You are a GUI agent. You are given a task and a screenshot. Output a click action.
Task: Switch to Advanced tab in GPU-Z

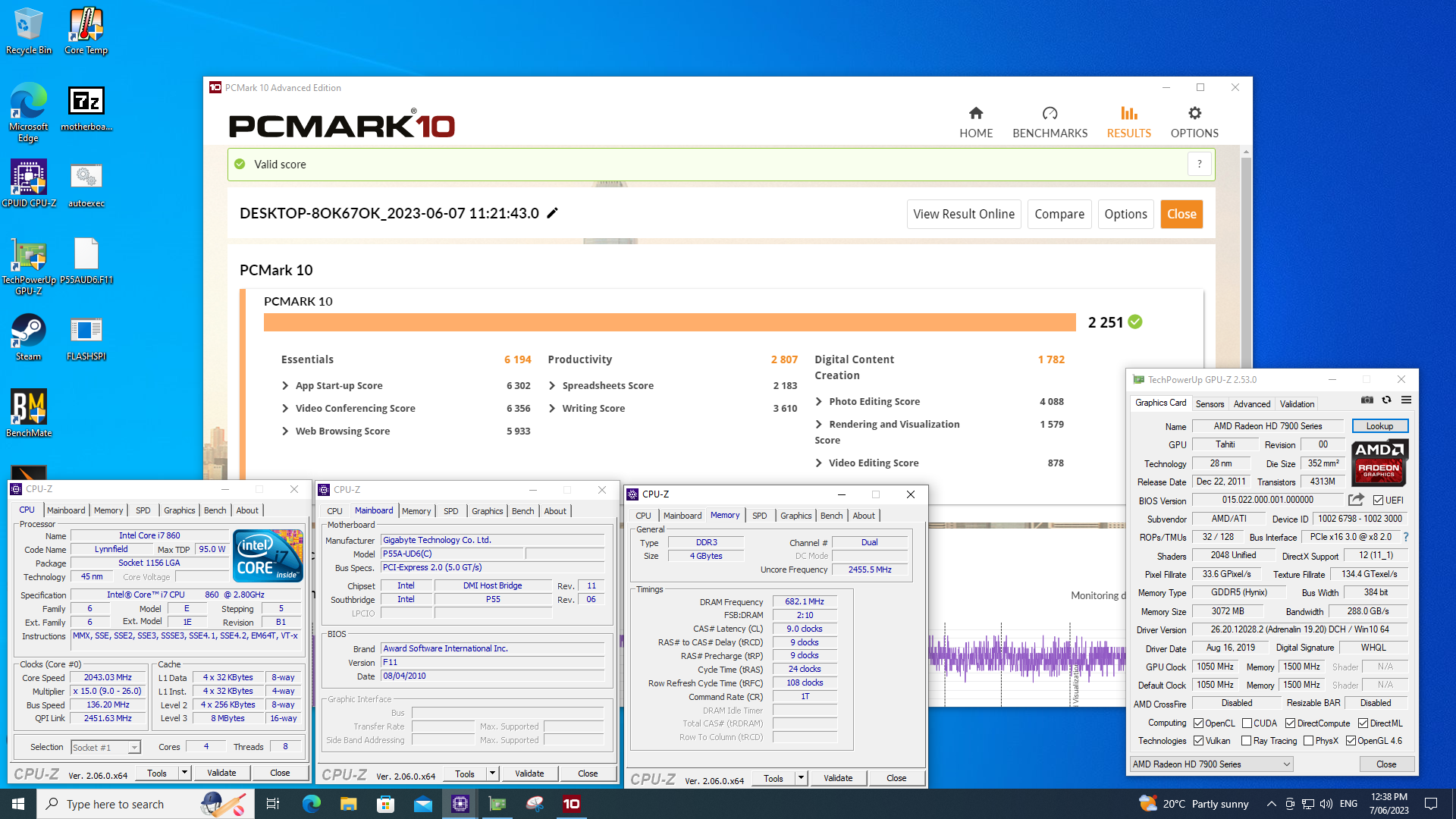tap(1252, 404)
